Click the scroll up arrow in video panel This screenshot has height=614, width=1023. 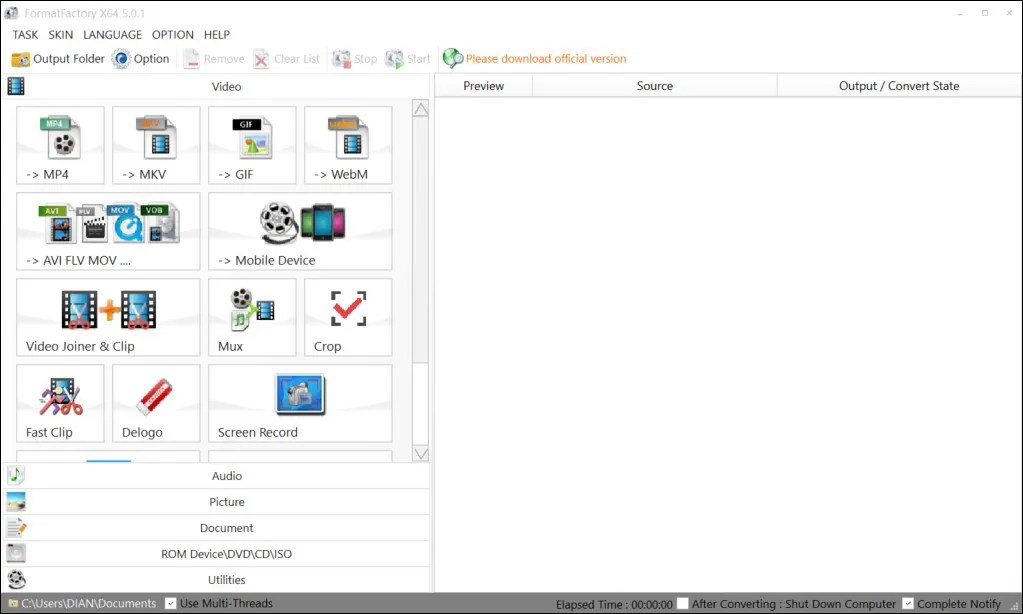click(x=421, y=109)
